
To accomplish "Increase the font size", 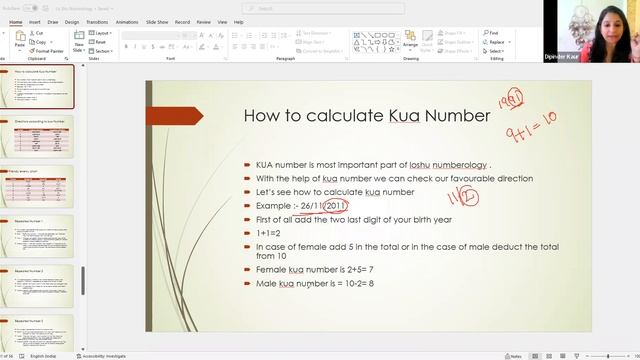I will tap(202, 36).
